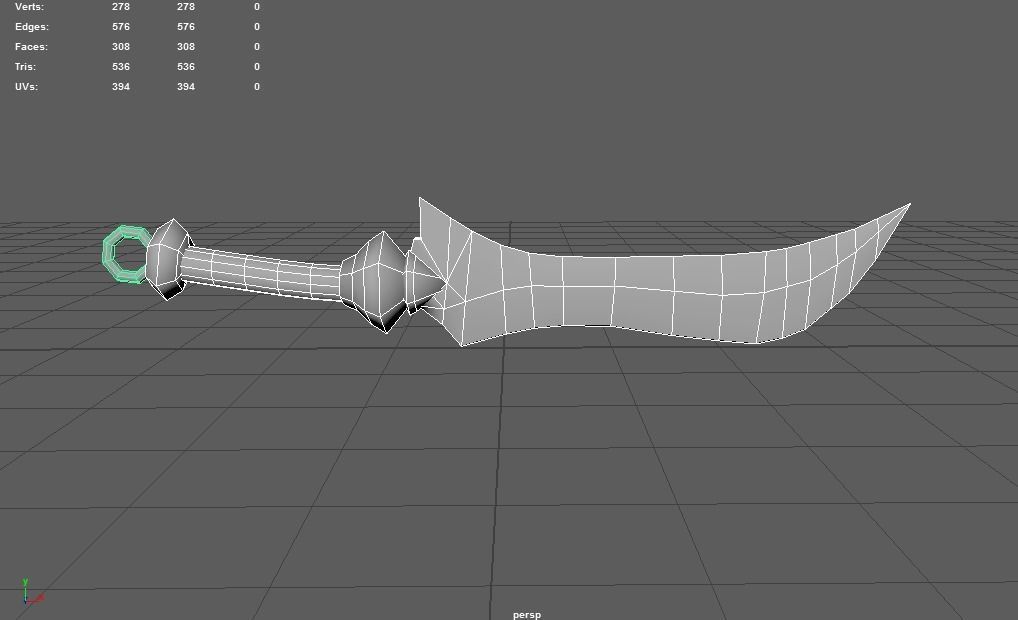This screenshot has width=1018, height=620.
Task: Click the zero value in the Verts row
Action: [257, 6]
